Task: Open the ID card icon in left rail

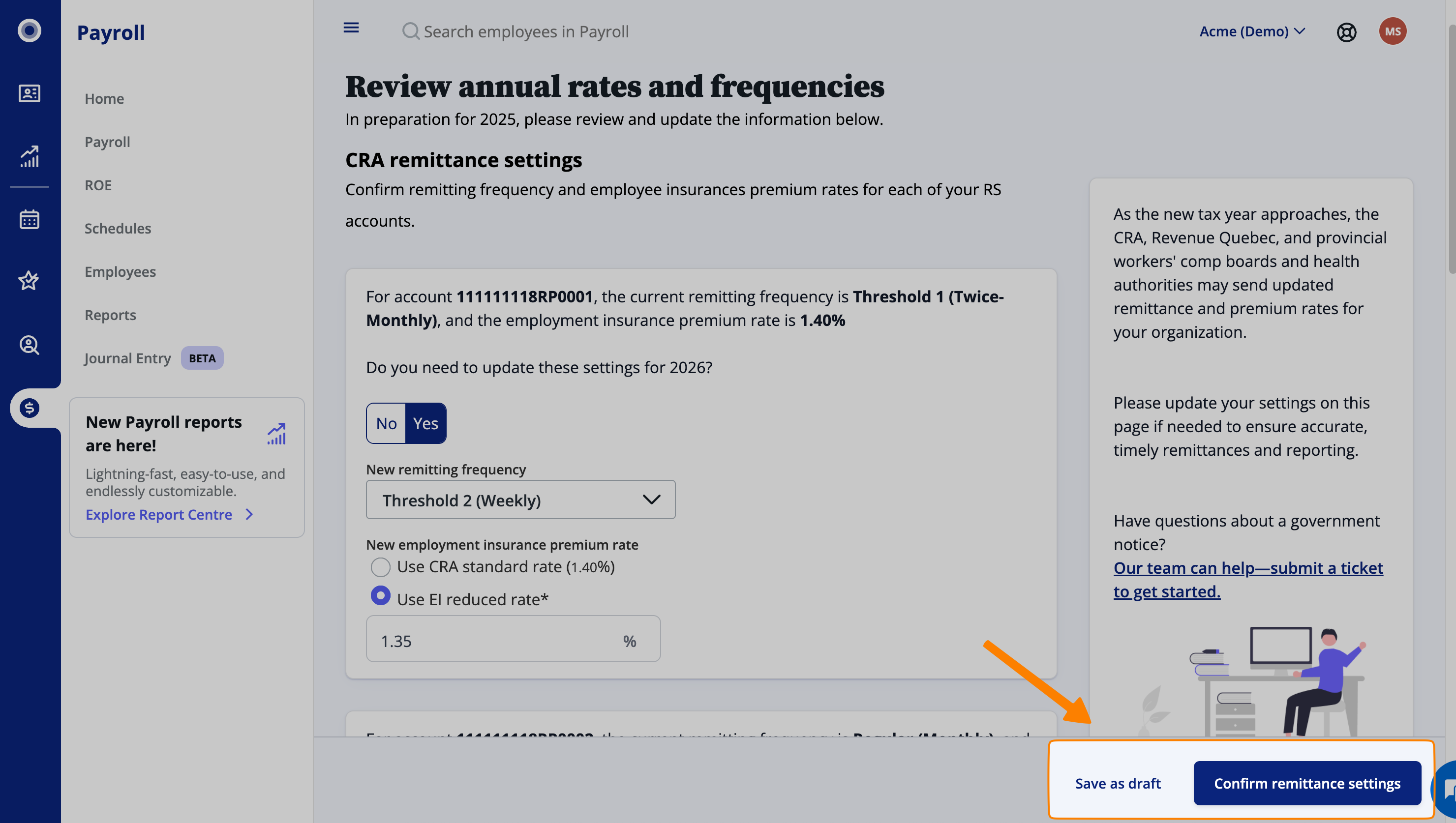Action: (30, 93)
